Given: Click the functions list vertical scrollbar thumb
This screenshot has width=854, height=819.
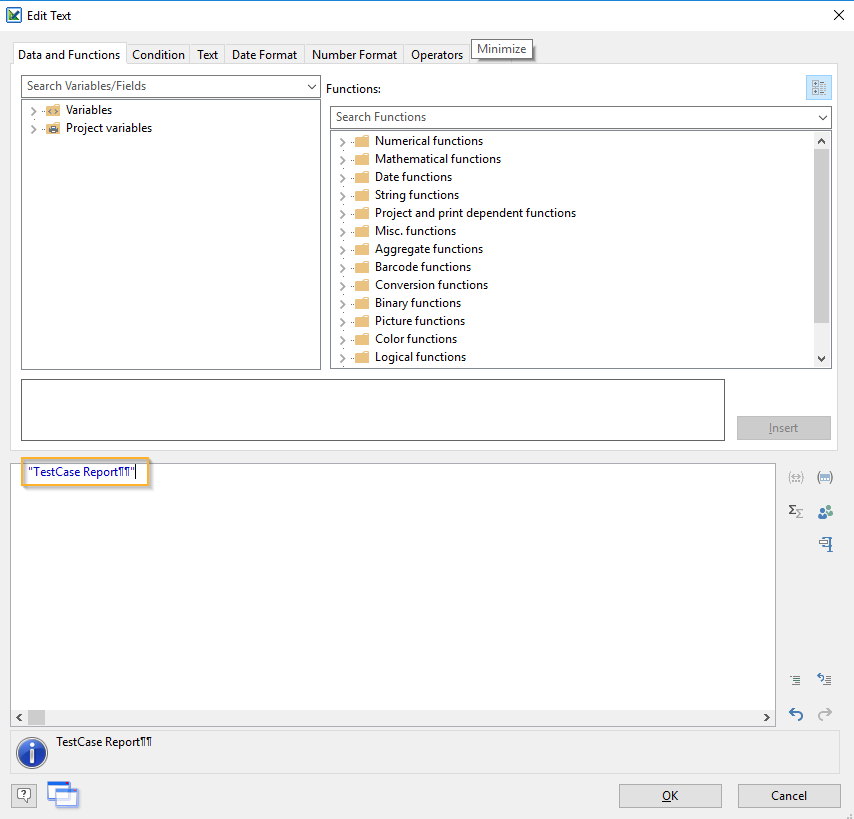Looking at the screenshot, I should click(821, 236).
